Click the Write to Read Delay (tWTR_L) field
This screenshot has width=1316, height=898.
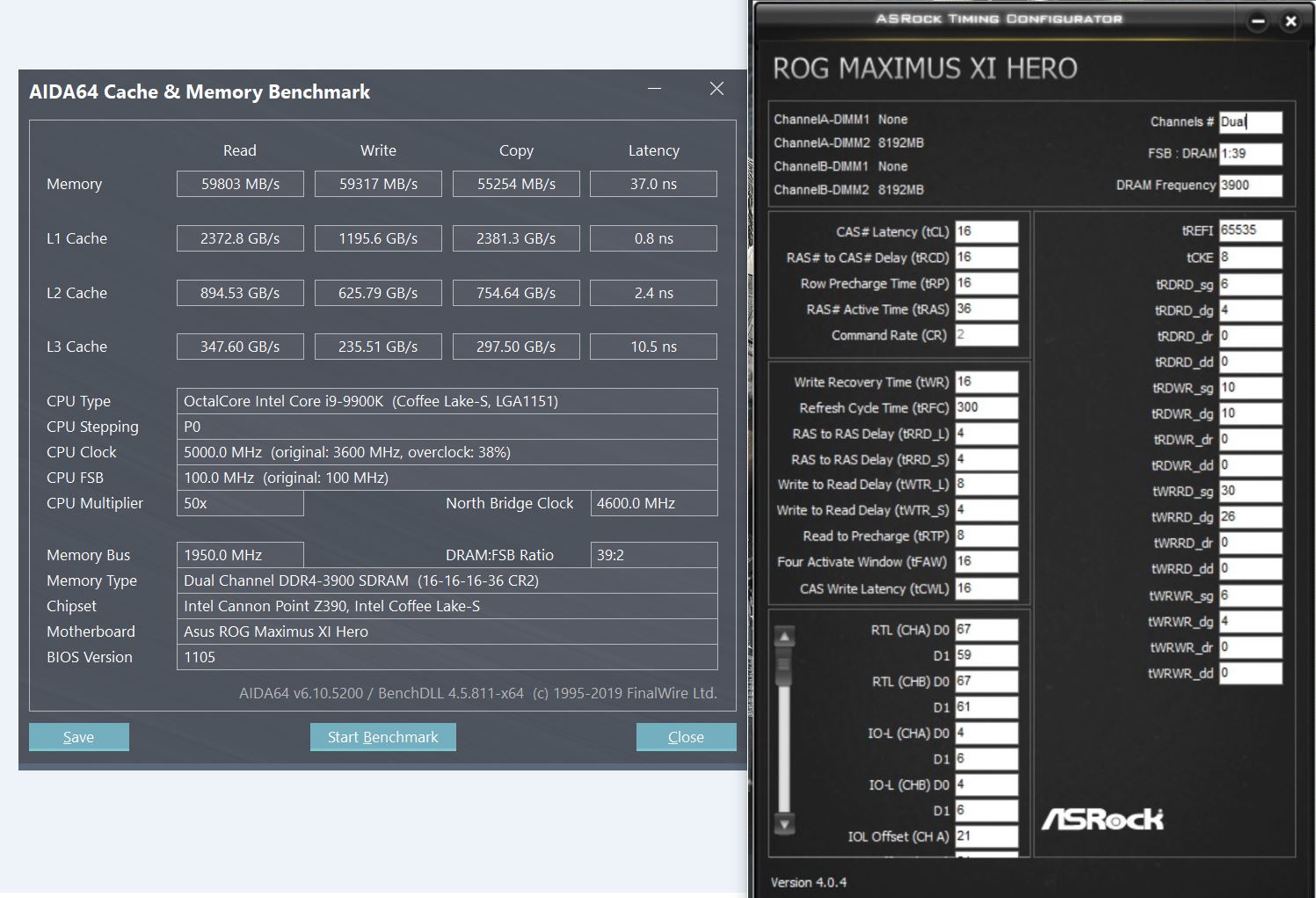click(986, 485)
